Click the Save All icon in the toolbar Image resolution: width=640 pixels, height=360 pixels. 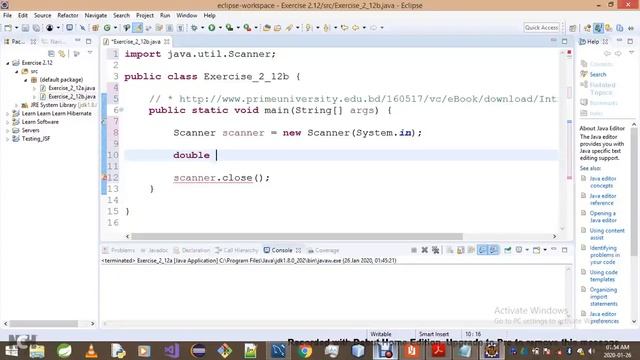coord(36,28)
